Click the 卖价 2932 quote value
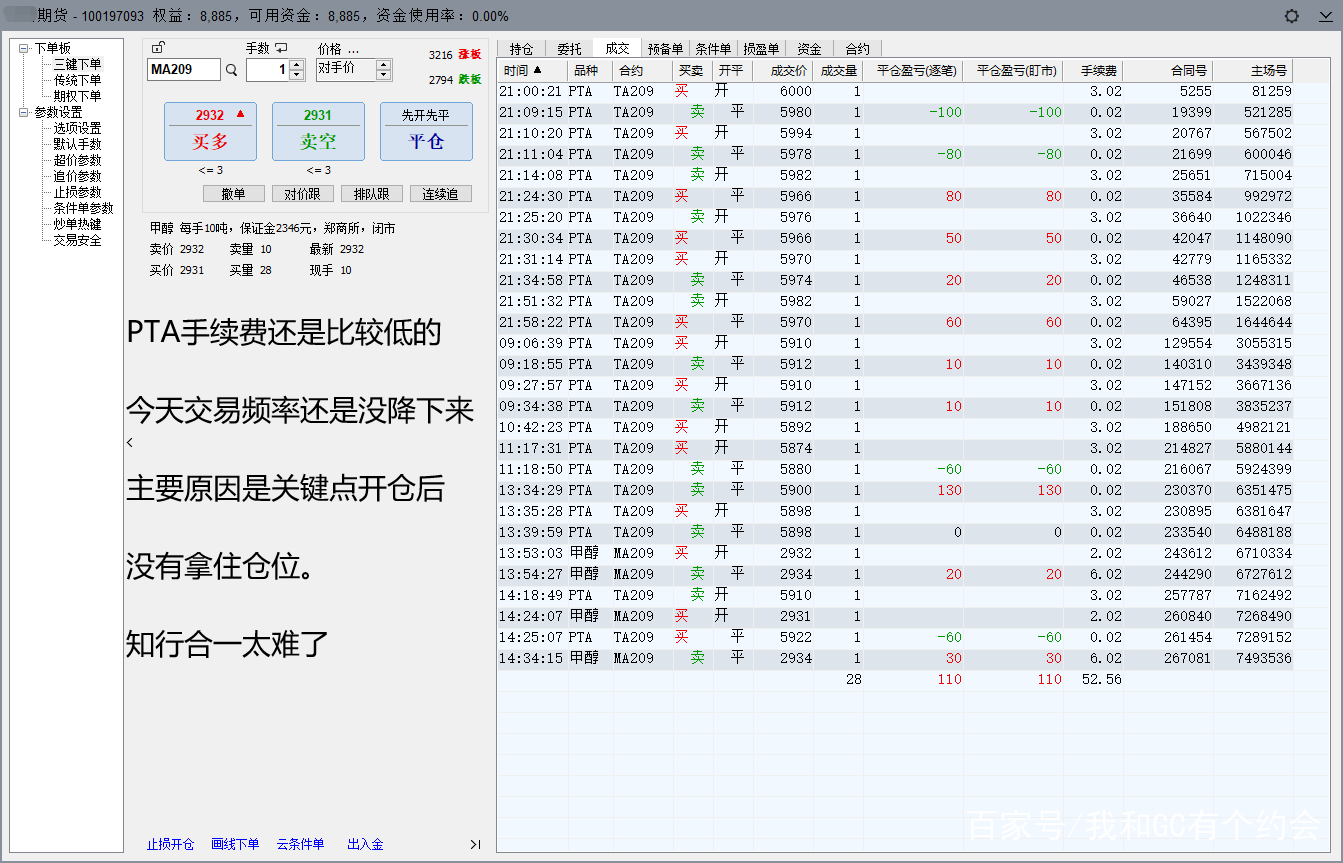Image resolution: width=1343 pixels, height=863 pixels. click(192, 249)
